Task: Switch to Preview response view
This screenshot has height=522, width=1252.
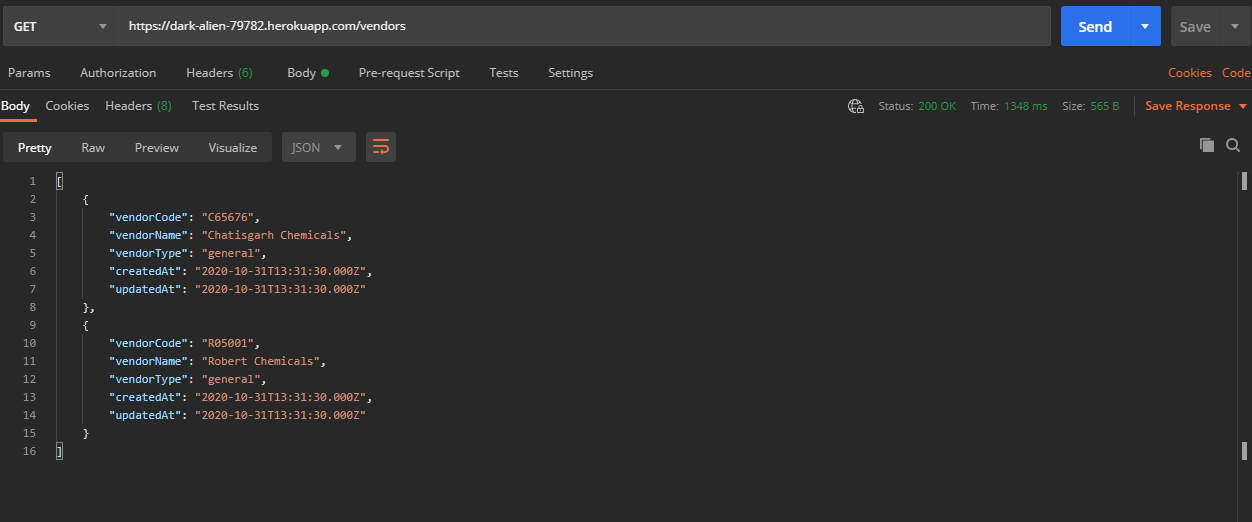Action: point(157,147)
